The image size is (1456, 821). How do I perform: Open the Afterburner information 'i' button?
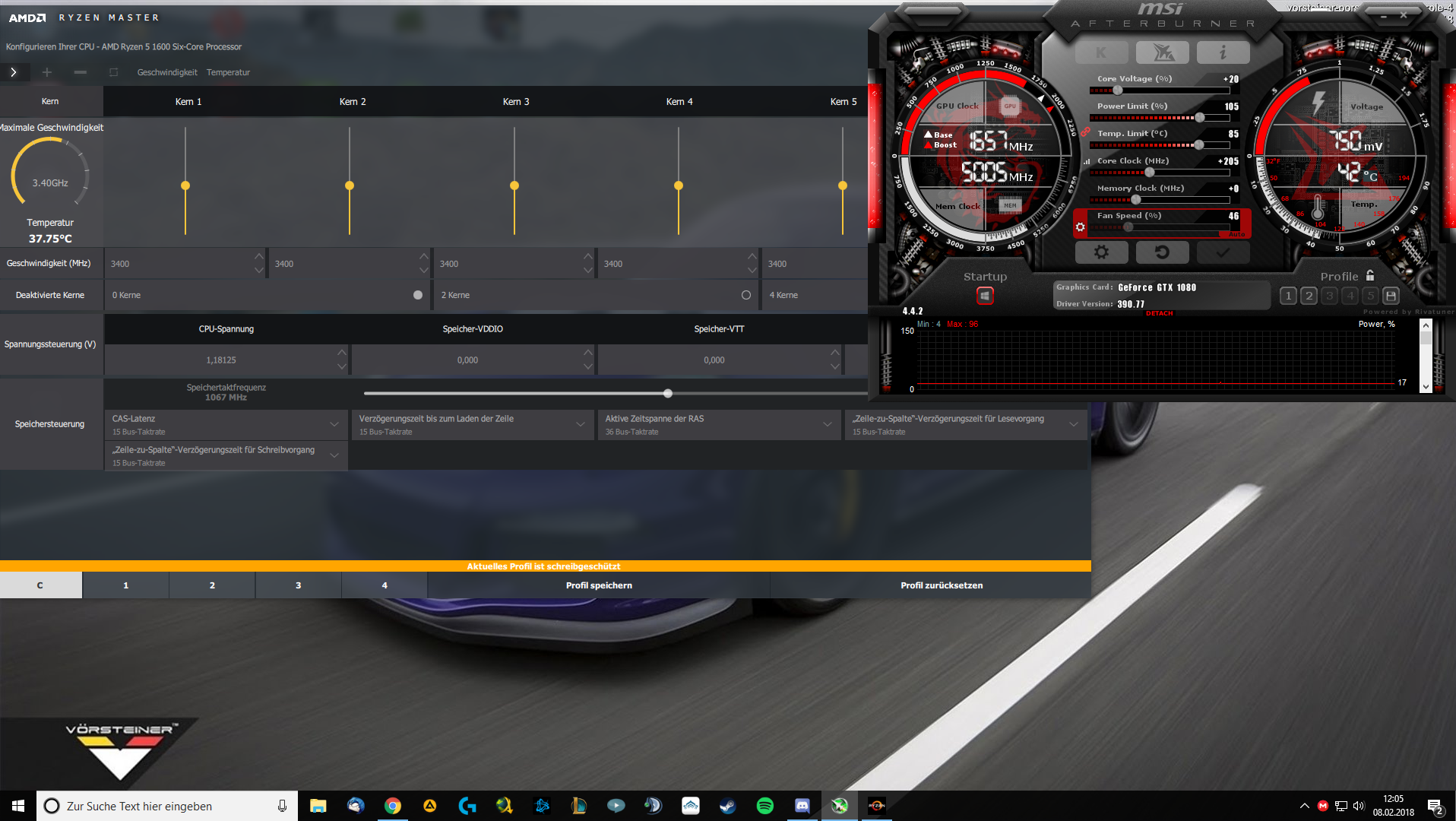(x=1223, y=52)
